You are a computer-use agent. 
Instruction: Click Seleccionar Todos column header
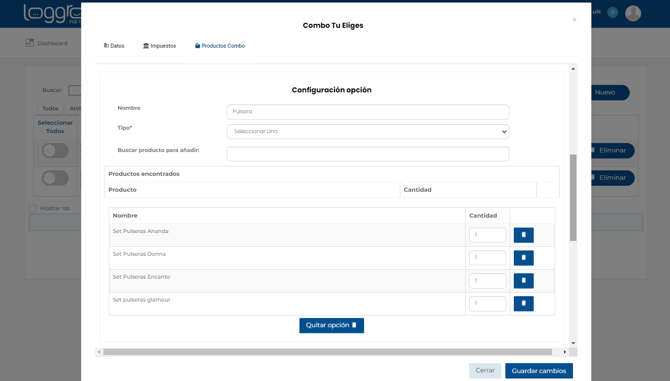pos(55,127)
